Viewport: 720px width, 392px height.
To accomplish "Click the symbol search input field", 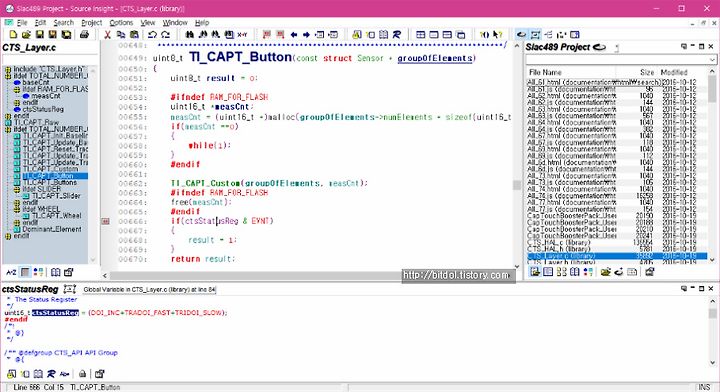I will pos(50,60).
